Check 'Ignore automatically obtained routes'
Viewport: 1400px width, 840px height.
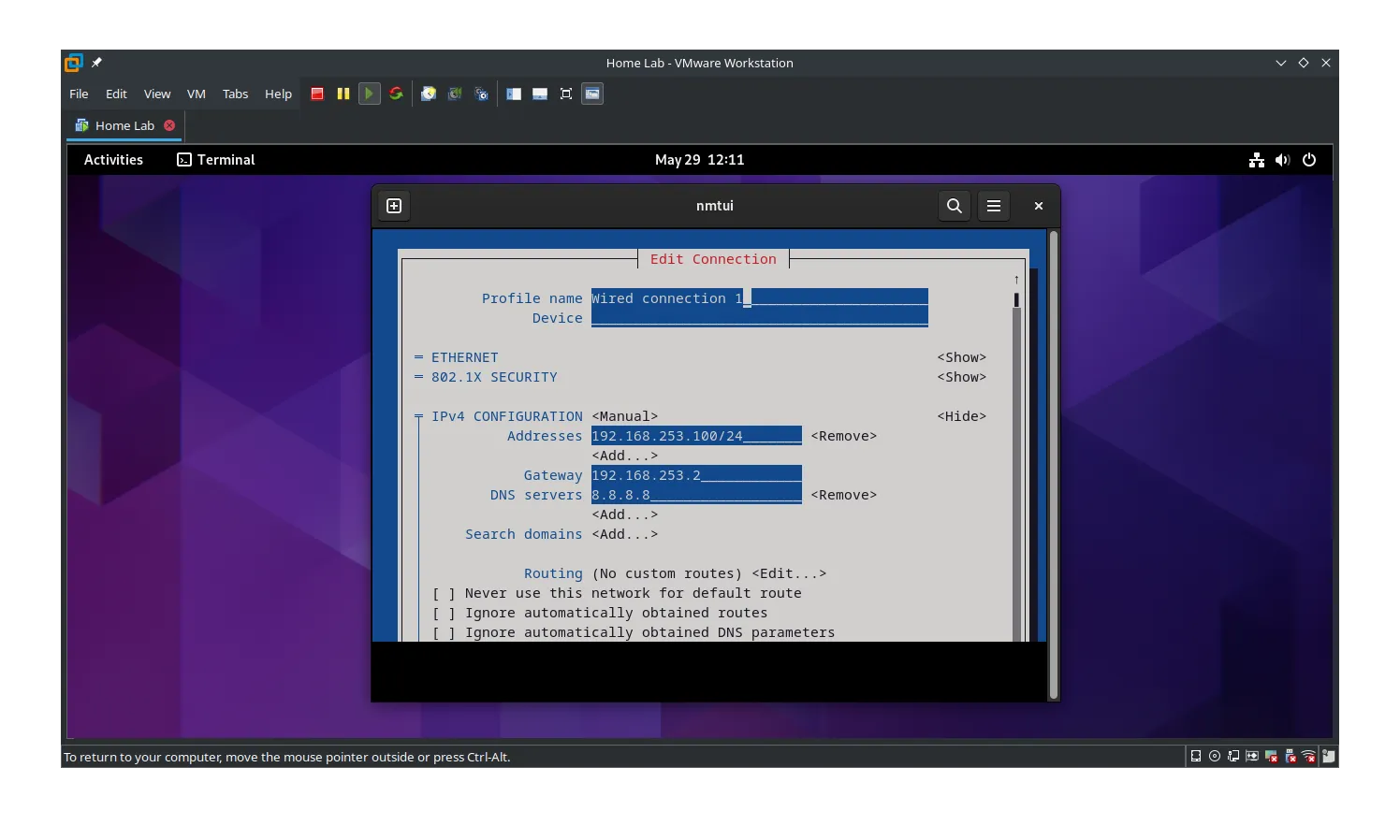pyautogui.click(x=444, y=613)
